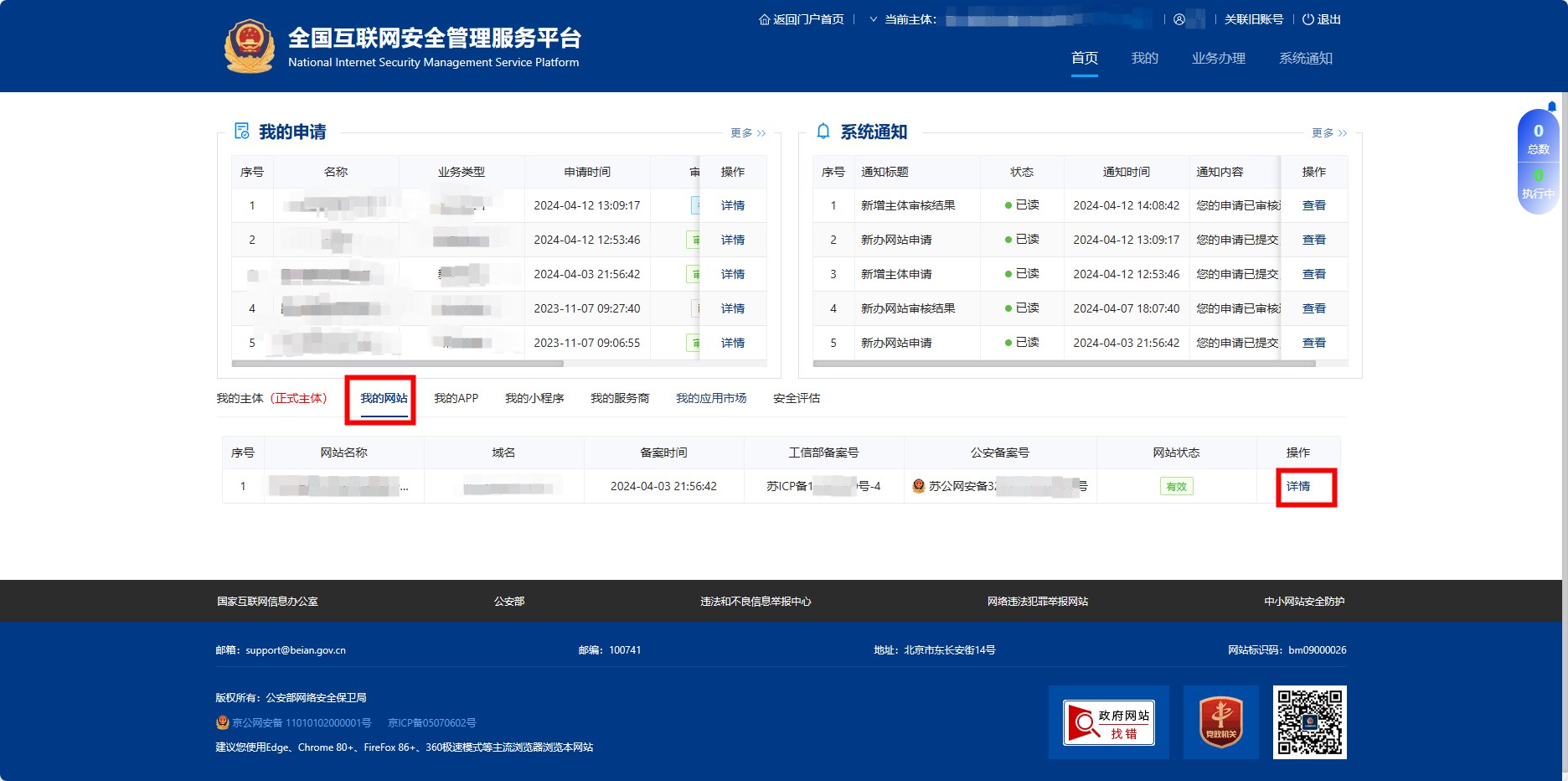This screenshot has width=1568, height=781.
Task: Switch to the 我的小程序 tab
Action: [534, 398]
